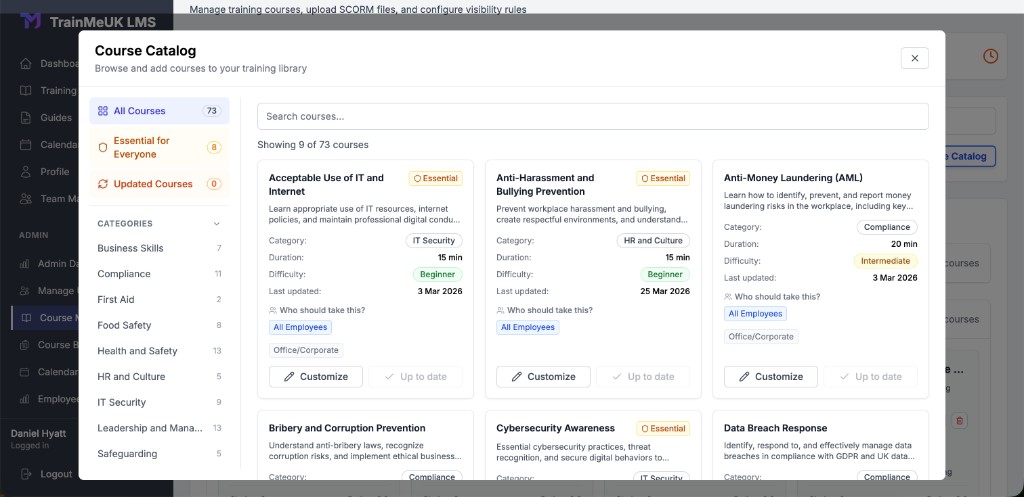
Task: Select the Updated Courses filter
Action: [159, 184]
